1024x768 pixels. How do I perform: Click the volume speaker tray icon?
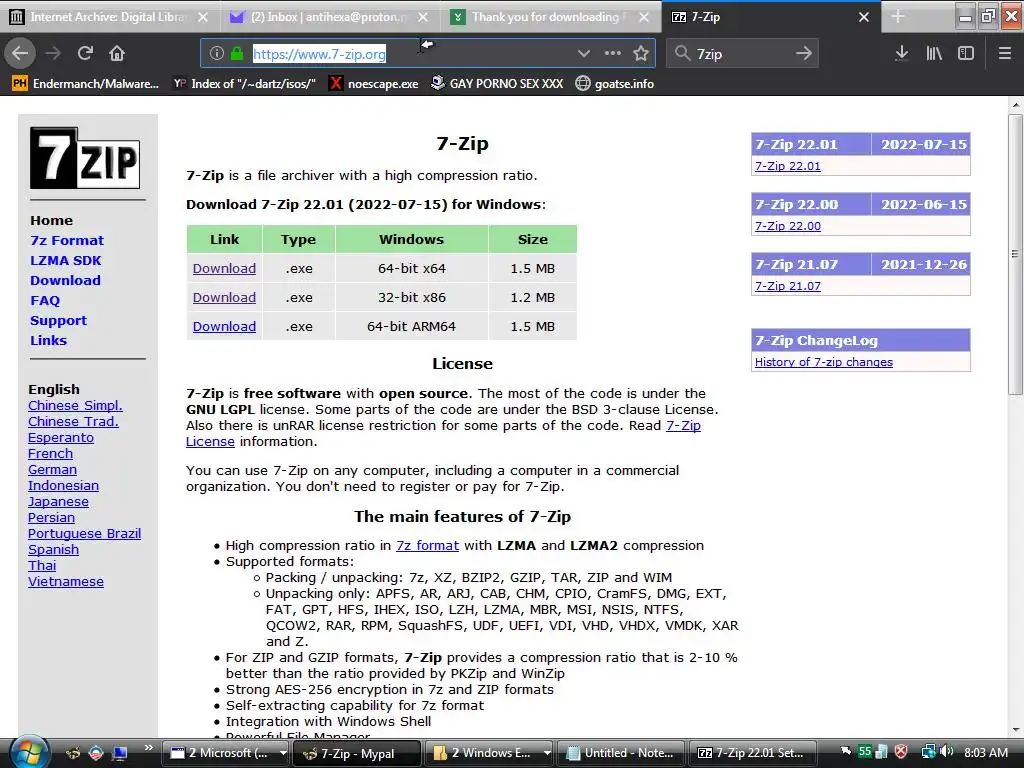click(948, 752)
